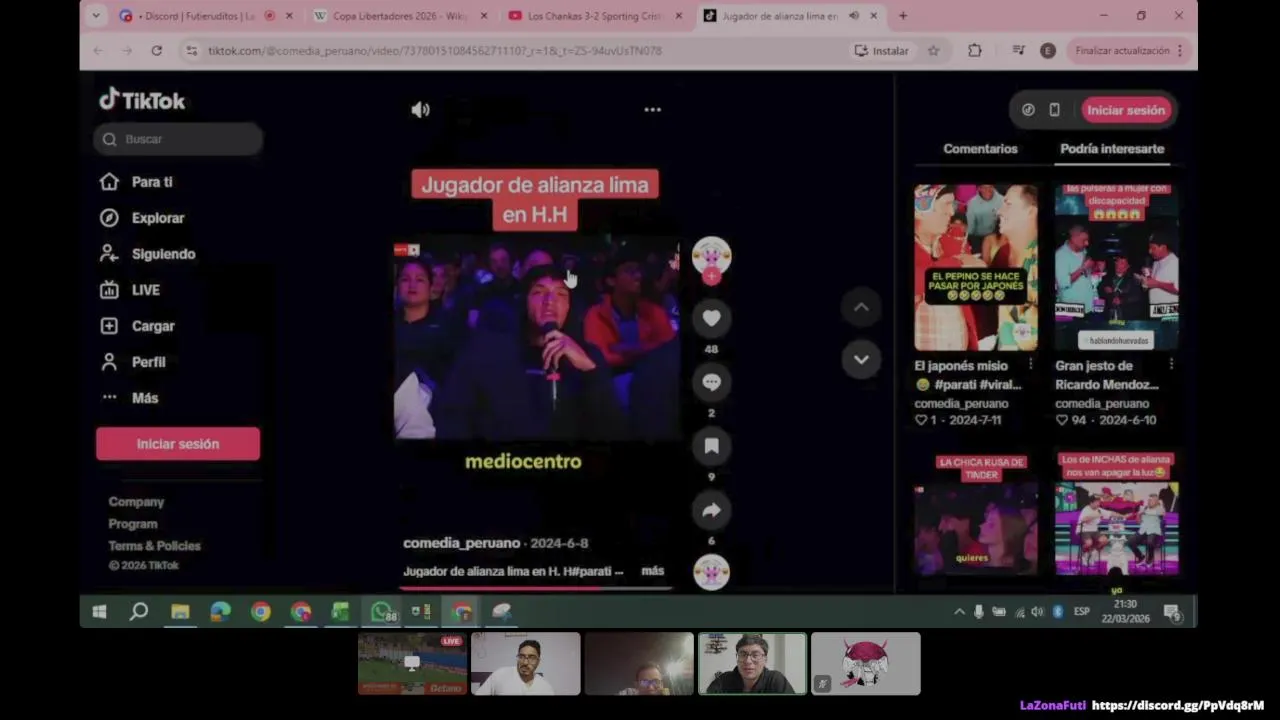Click the sidebar Iniciar sesión button
This screenshot has width=1280, height=720.
(x=178, y=444)
